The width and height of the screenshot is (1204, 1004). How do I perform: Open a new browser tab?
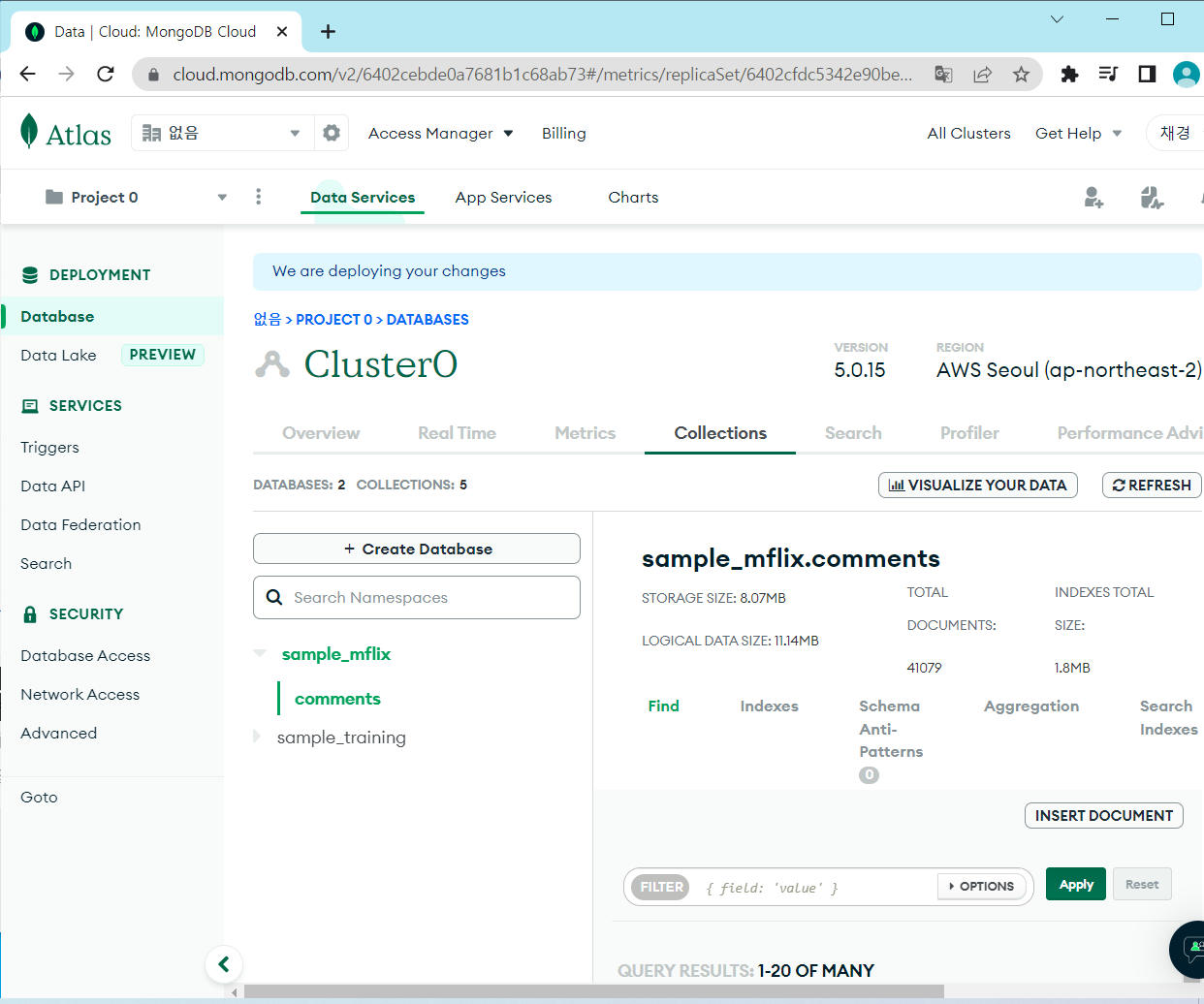(x=329, y=32)
